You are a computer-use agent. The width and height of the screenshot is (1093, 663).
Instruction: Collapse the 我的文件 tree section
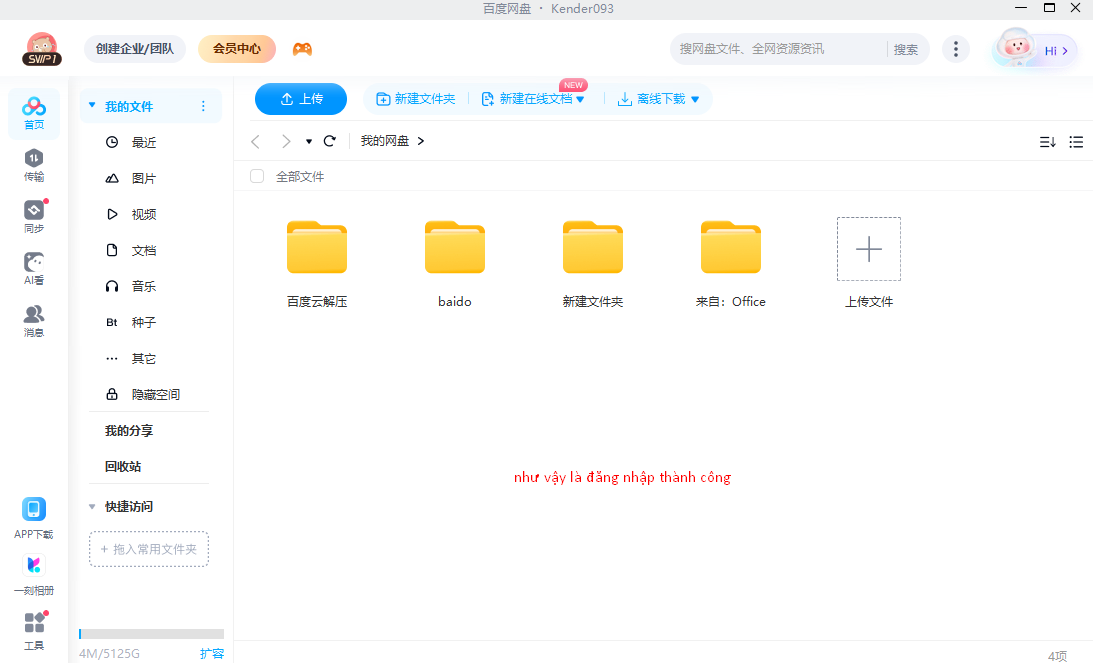point(92,106)
